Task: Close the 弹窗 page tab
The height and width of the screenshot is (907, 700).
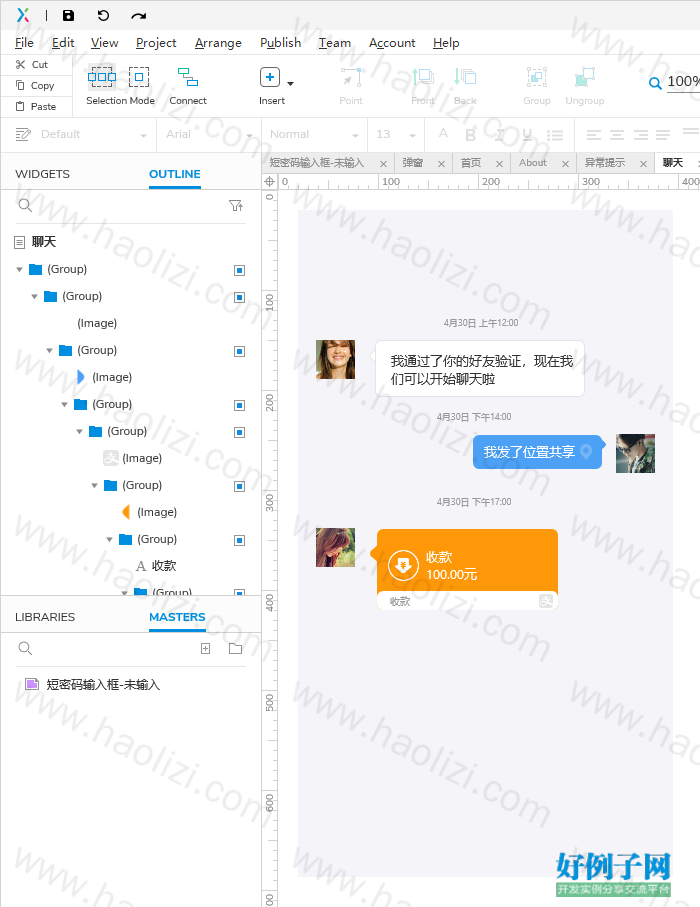Action: 441,164
